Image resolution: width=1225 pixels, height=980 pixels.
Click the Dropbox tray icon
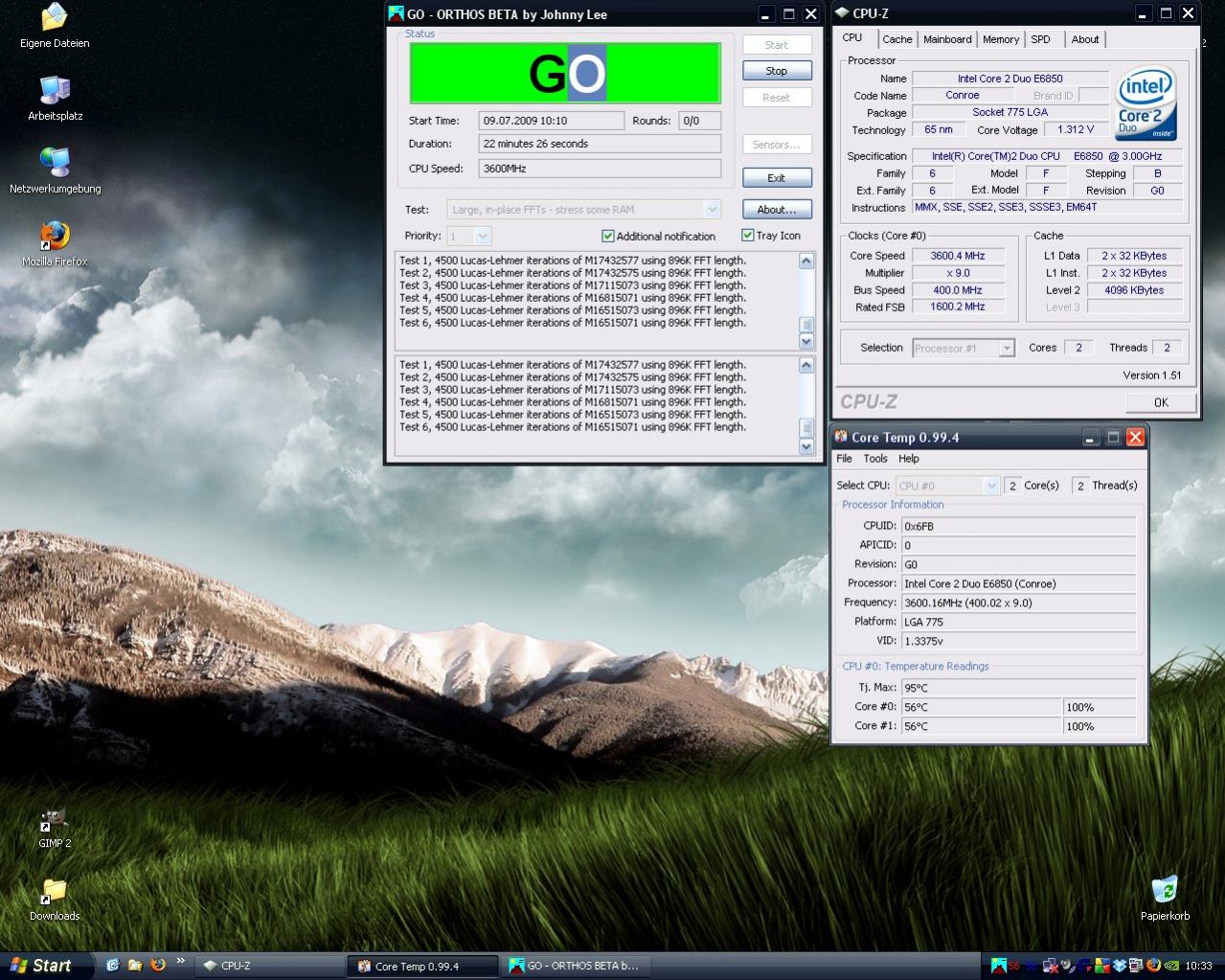pyautogui.click(x=1120, y=966)
